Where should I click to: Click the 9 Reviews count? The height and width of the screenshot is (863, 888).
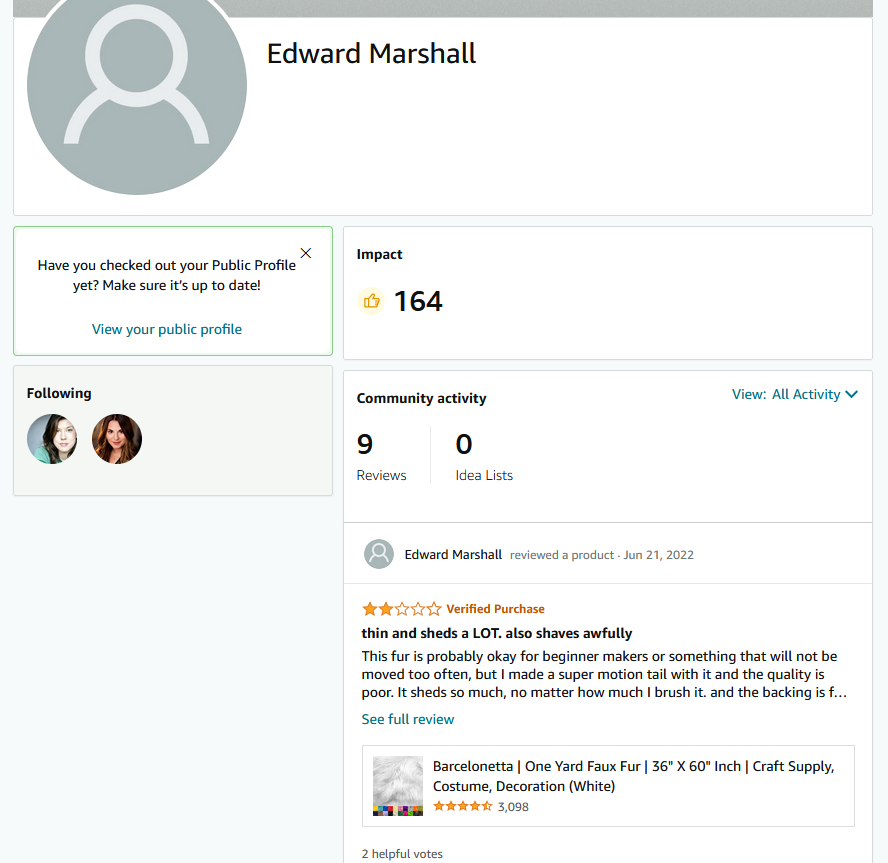381,456
